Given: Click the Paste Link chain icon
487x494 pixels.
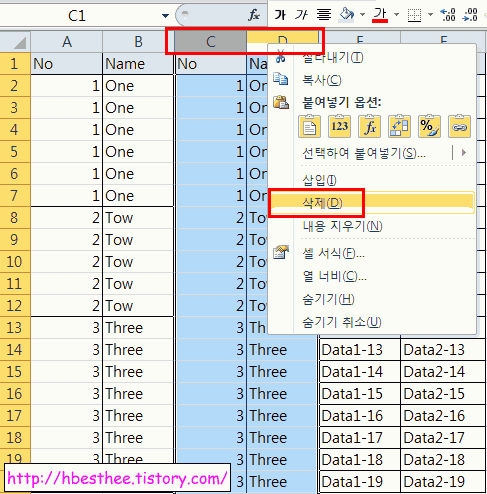Looking at the screenshot, I should click(459, 126).
